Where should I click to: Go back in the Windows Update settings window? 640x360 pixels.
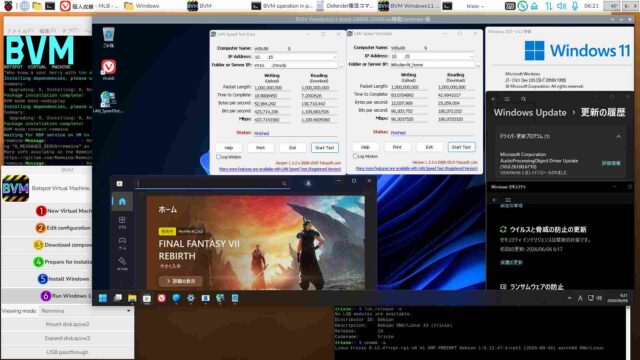[493, 99]
